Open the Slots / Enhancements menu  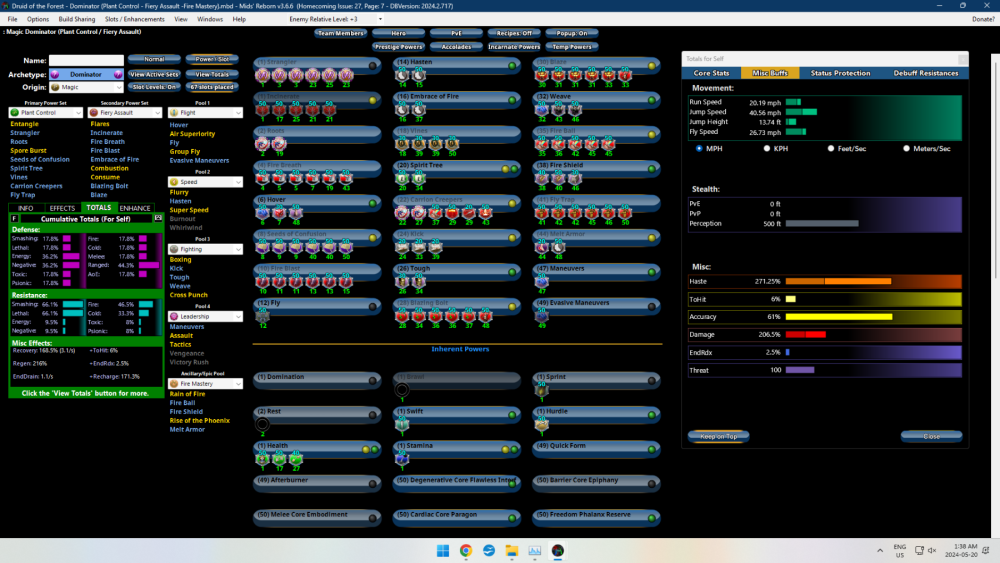[135, 19]
